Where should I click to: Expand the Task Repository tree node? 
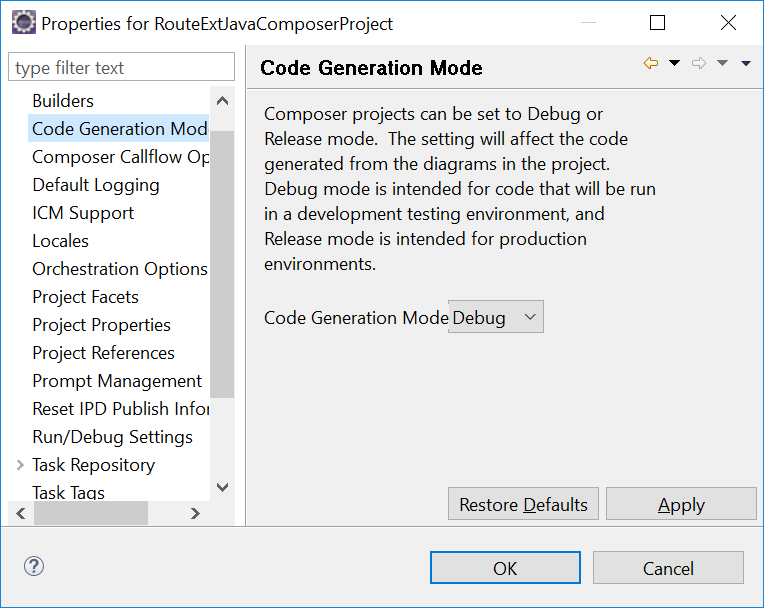pyautogui.click(x=20, y=465)
